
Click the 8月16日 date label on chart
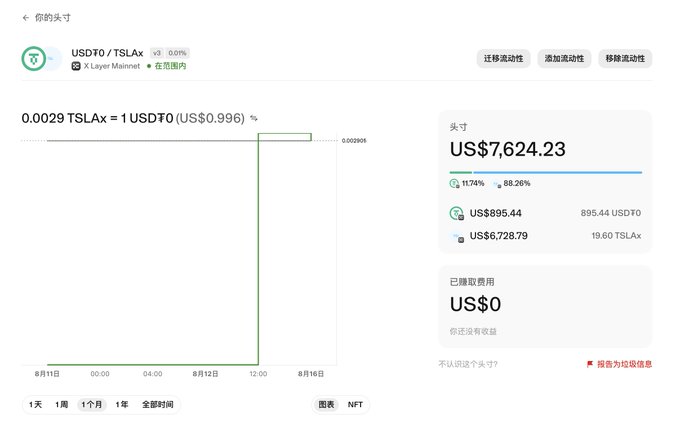pos(311,374)
